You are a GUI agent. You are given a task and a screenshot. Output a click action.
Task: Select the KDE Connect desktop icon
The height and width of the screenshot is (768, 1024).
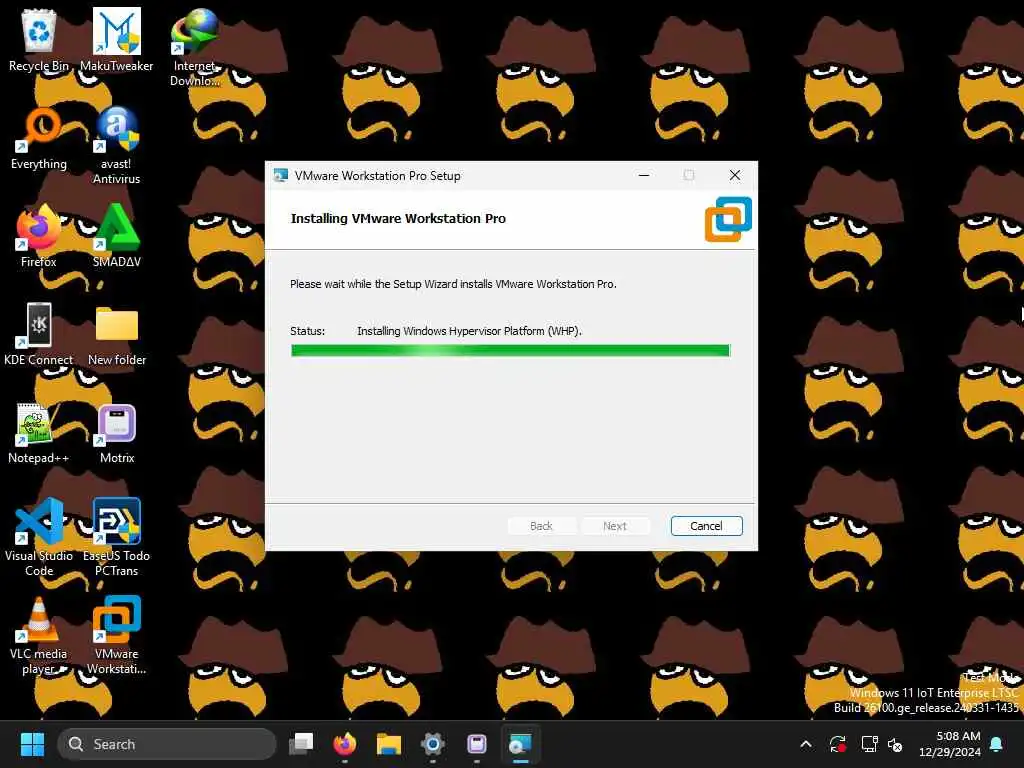[39, 334]
